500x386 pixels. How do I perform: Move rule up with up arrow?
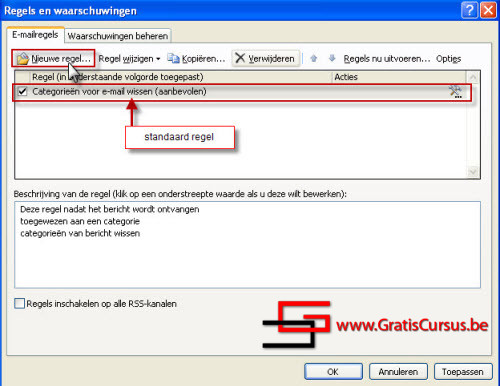pos(313,59)
